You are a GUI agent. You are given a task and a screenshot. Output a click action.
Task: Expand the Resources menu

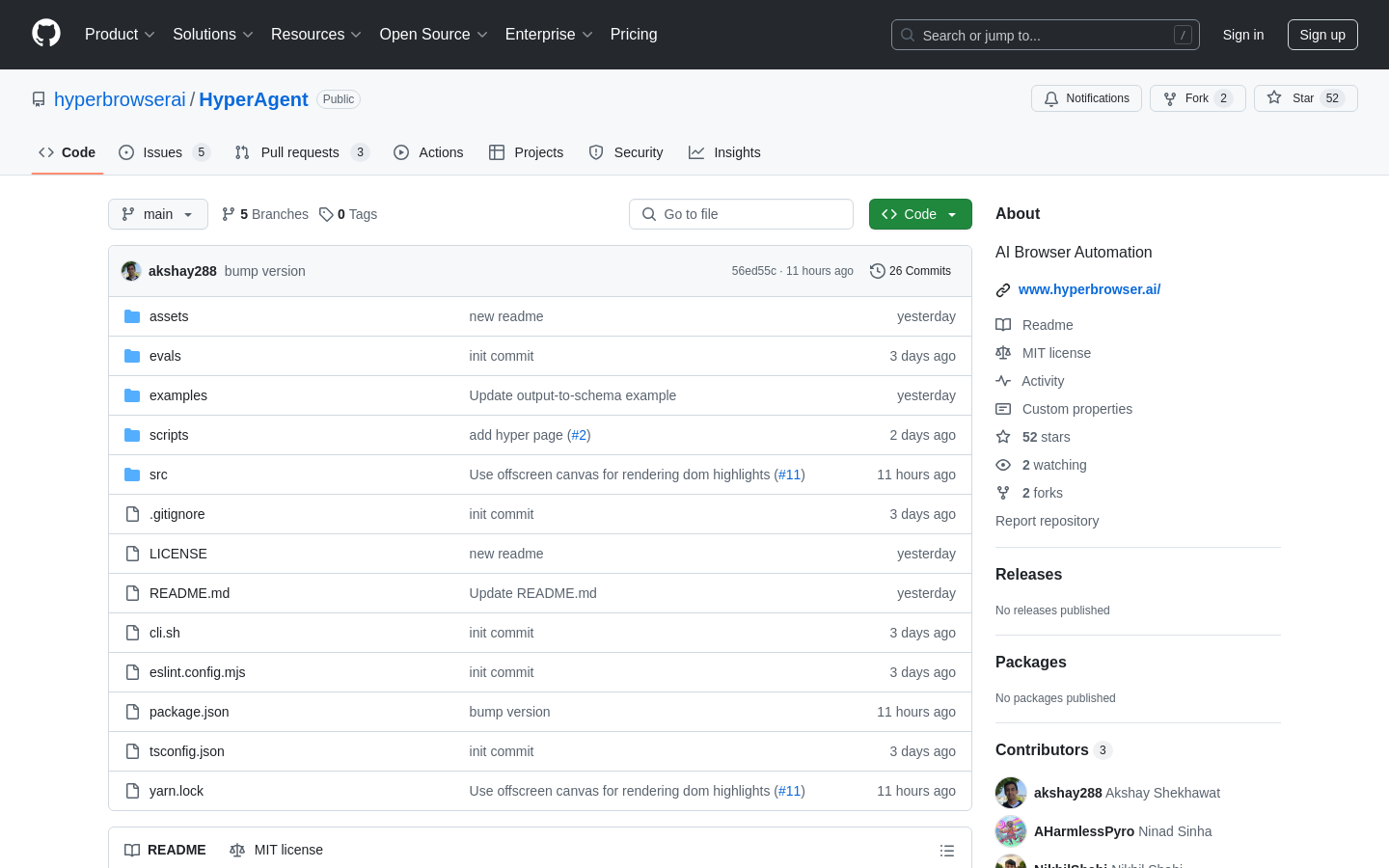click(316, 35)
